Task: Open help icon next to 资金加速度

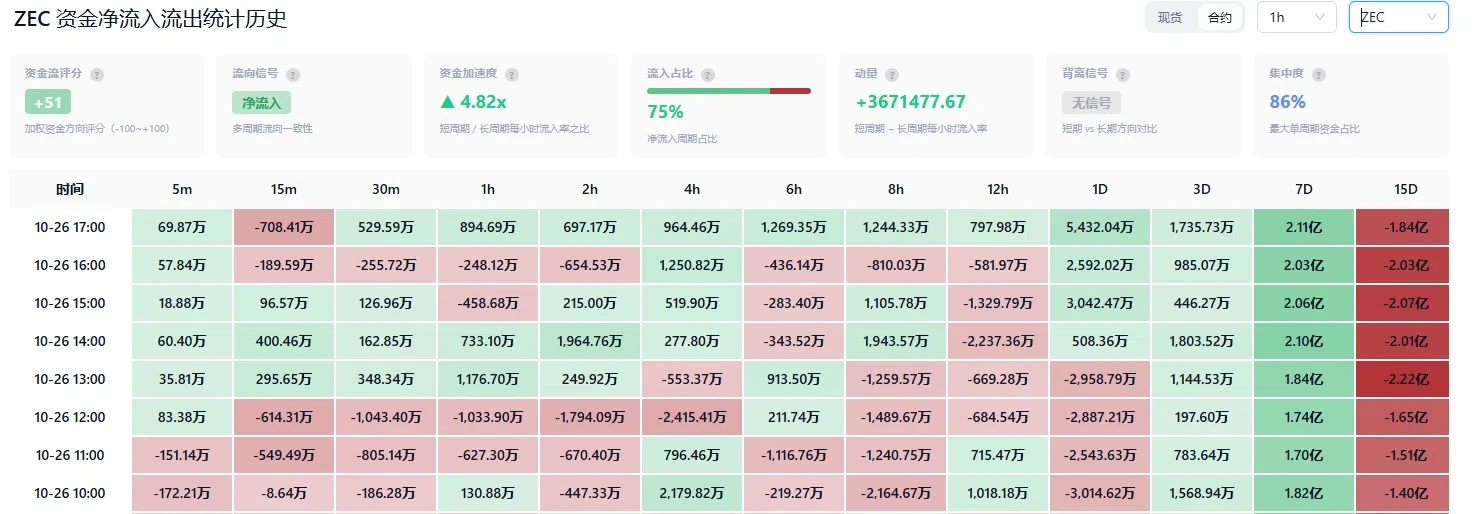Action: point(512,75)
